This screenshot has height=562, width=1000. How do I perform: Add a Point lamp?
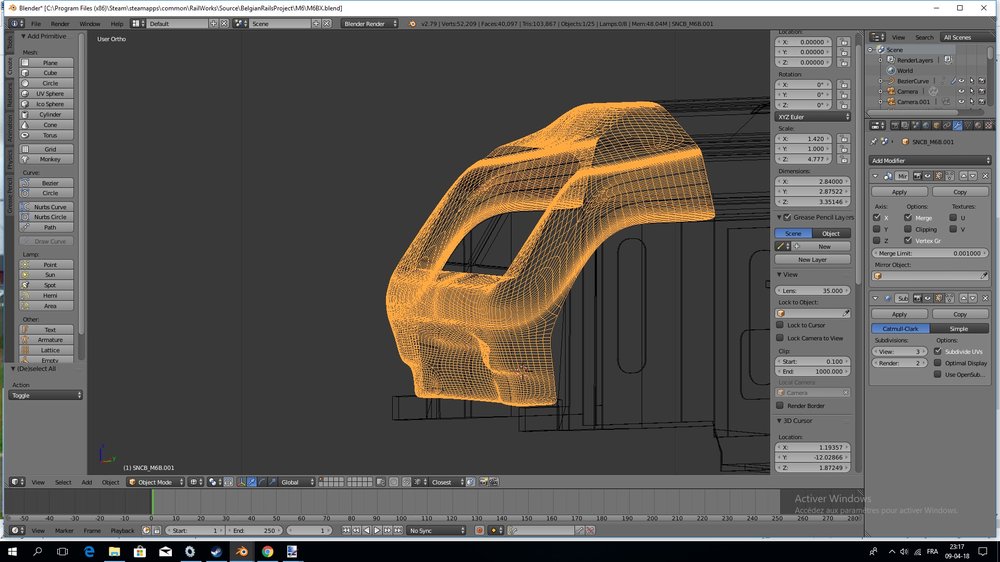[46, 264]
